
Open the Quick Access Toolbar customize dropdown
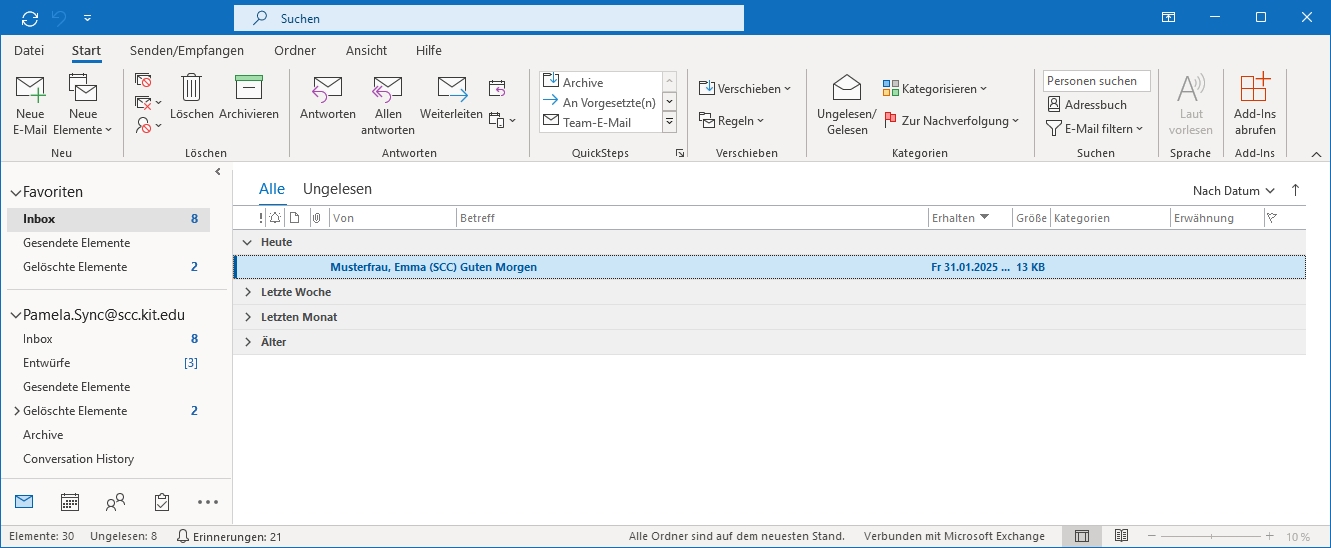(x=88, y=18)
